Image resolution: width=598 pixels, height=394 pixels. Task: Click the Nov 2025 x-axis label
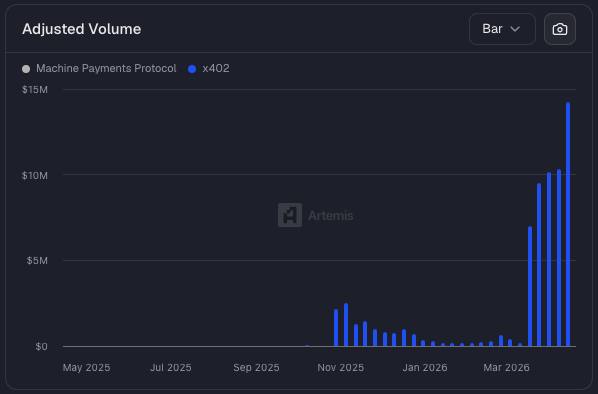pos(341,368)
